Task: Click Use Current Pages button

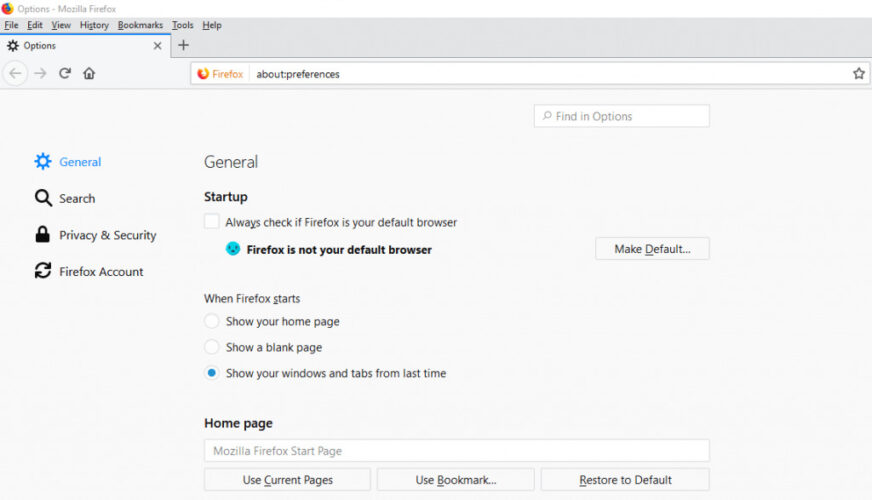Action: 287,479
